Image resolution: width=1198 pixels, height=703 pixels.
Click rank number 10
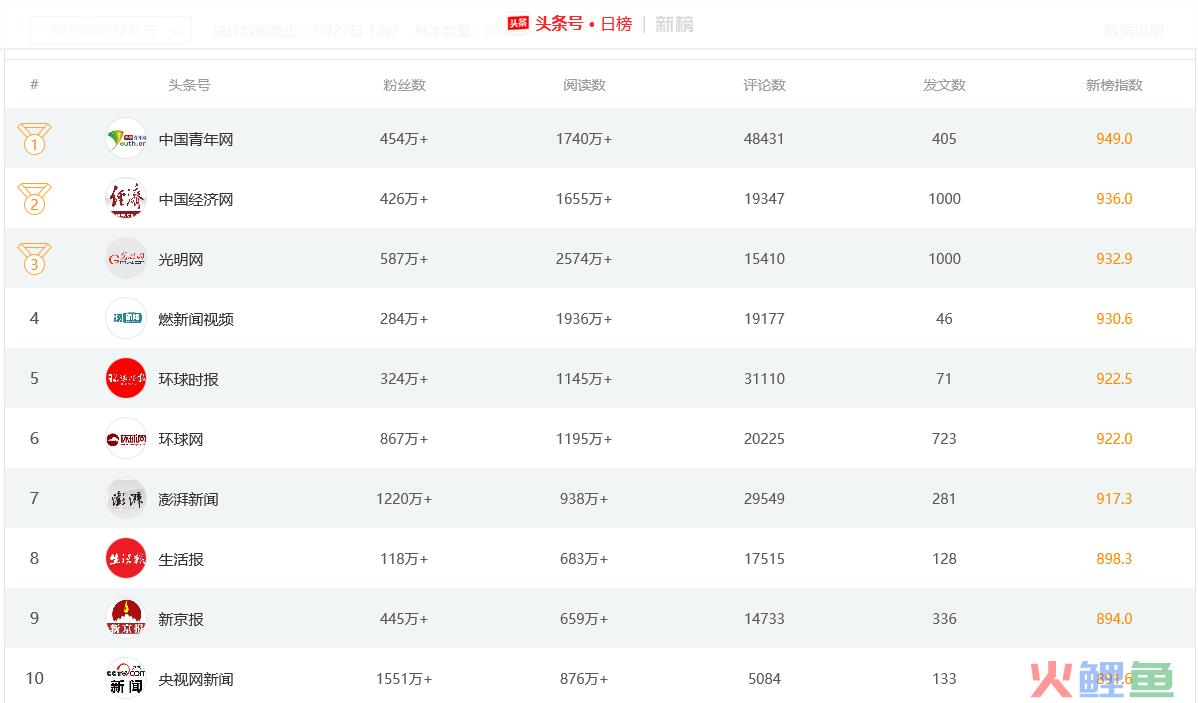(x=34, y=679)
